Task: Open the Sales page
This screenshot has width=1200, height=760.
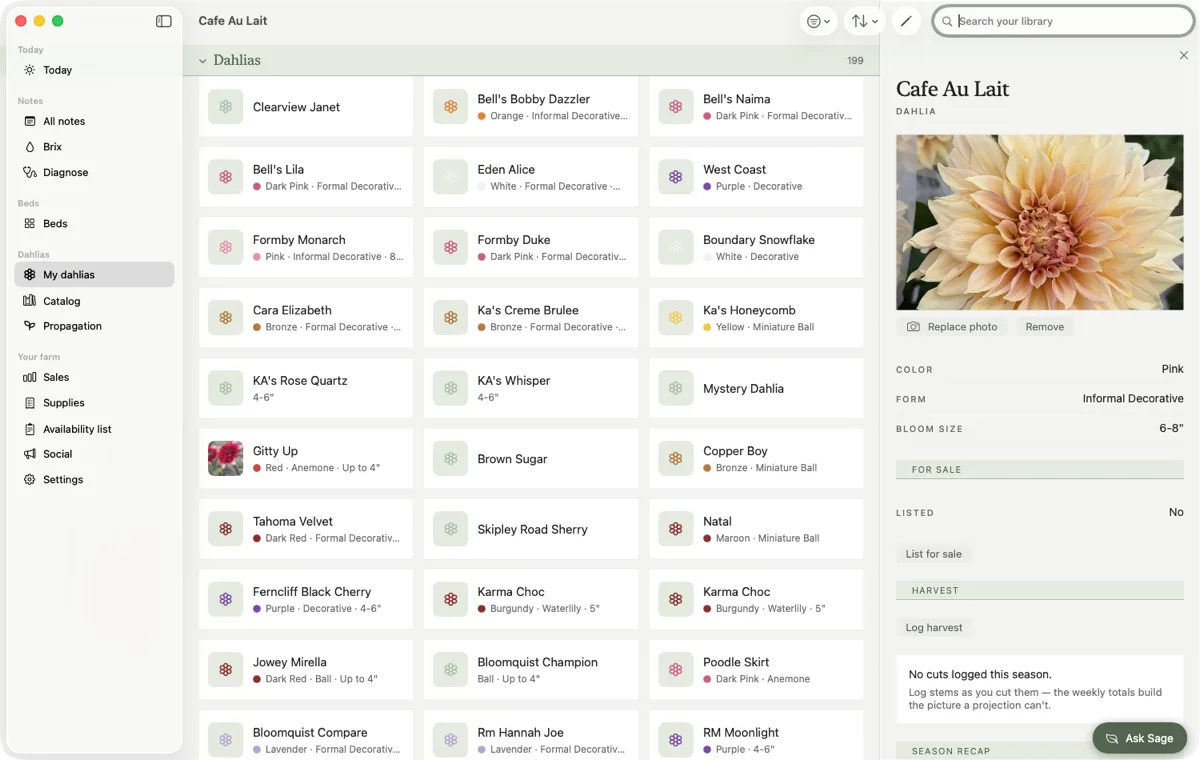Action: [x=94, y=377]
